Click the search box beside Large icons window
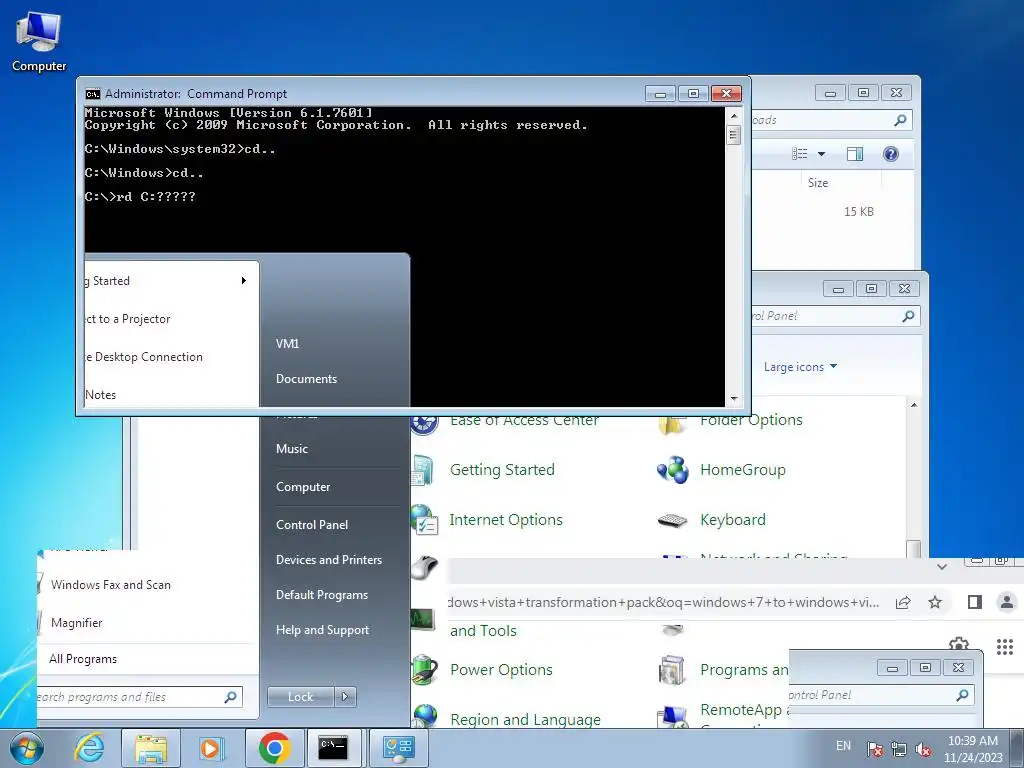Viewport: 1024px width, 768px height. 836,316
